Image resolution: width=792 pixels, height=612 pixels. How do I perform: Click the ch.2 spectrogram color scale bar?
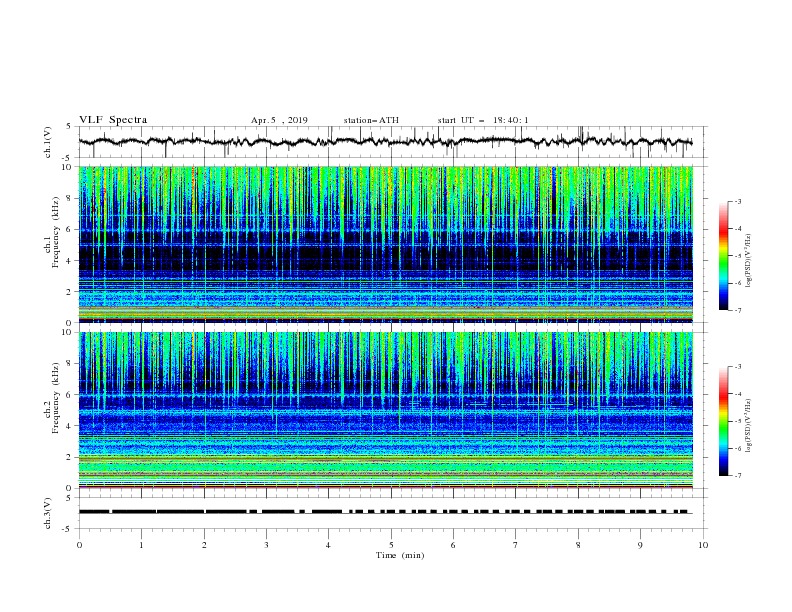(x=724, y=421)
